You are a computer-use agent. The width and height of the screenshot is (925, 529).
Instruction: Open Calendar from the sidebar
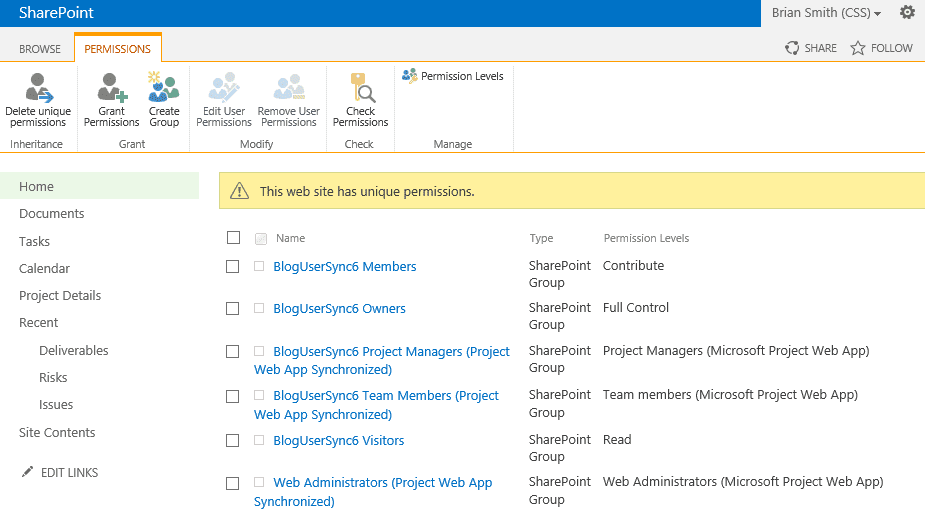pos(44,268)
